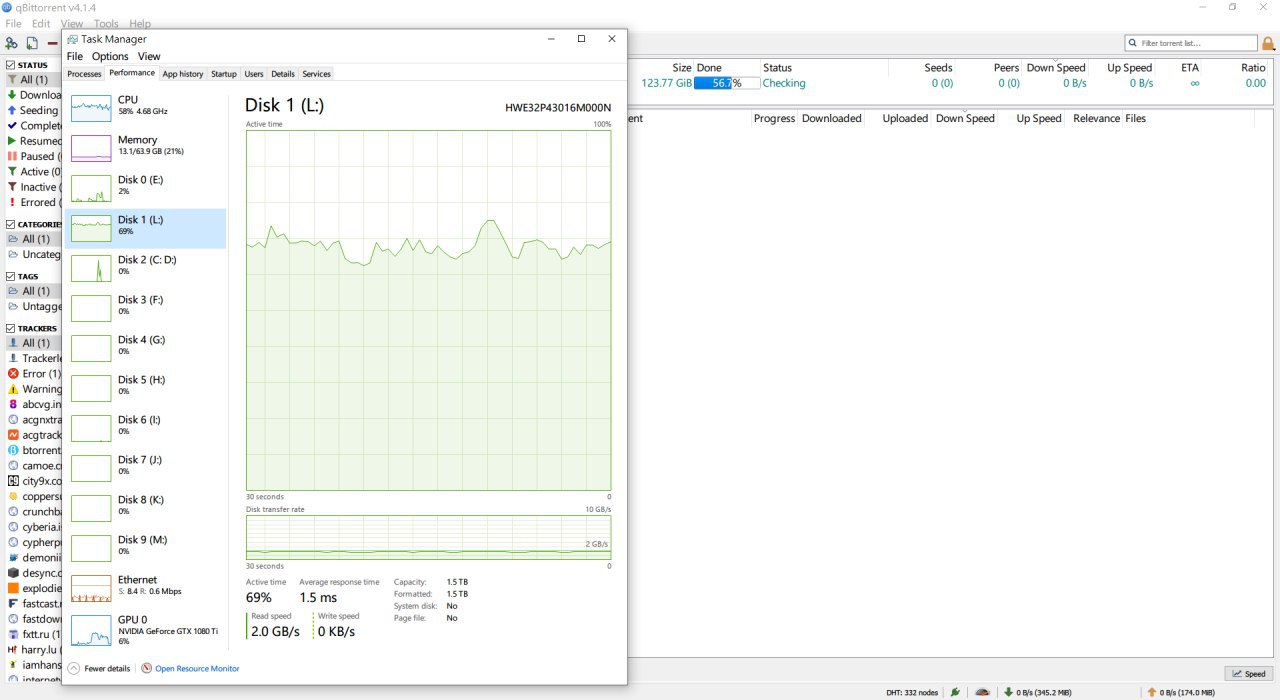Click the connection status plug icon

[955, 692]
